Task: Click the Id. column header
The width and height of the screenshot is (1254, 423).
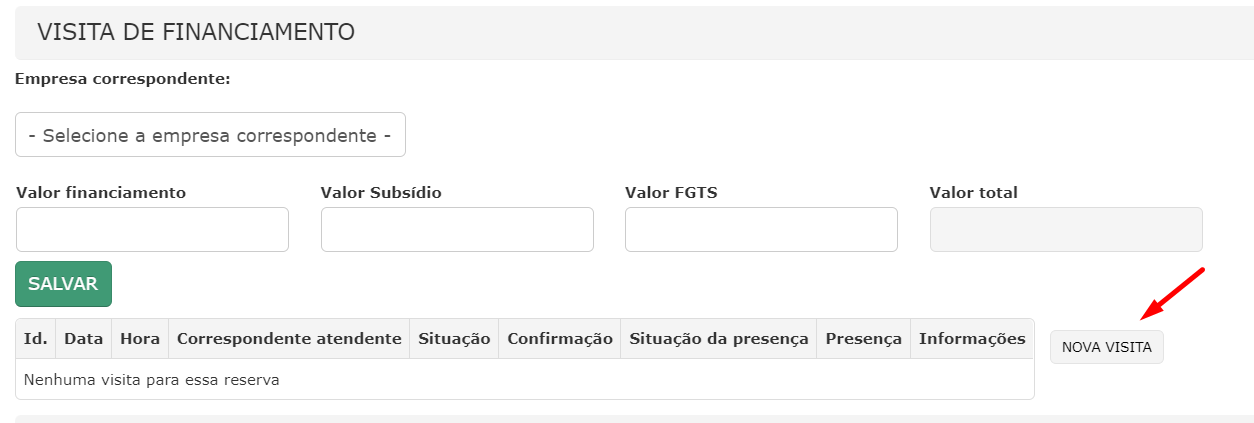Action: [36, 339]
